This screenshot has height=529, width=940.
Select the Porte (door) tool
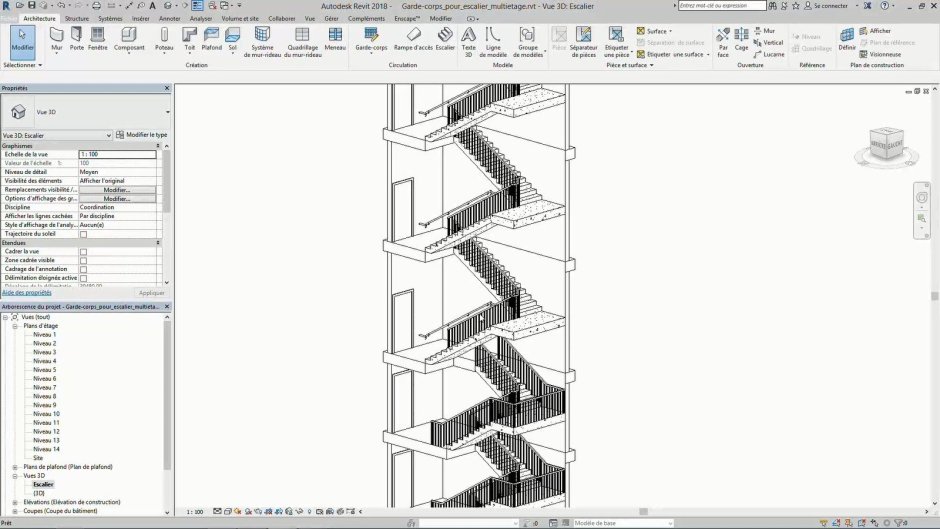77,39
